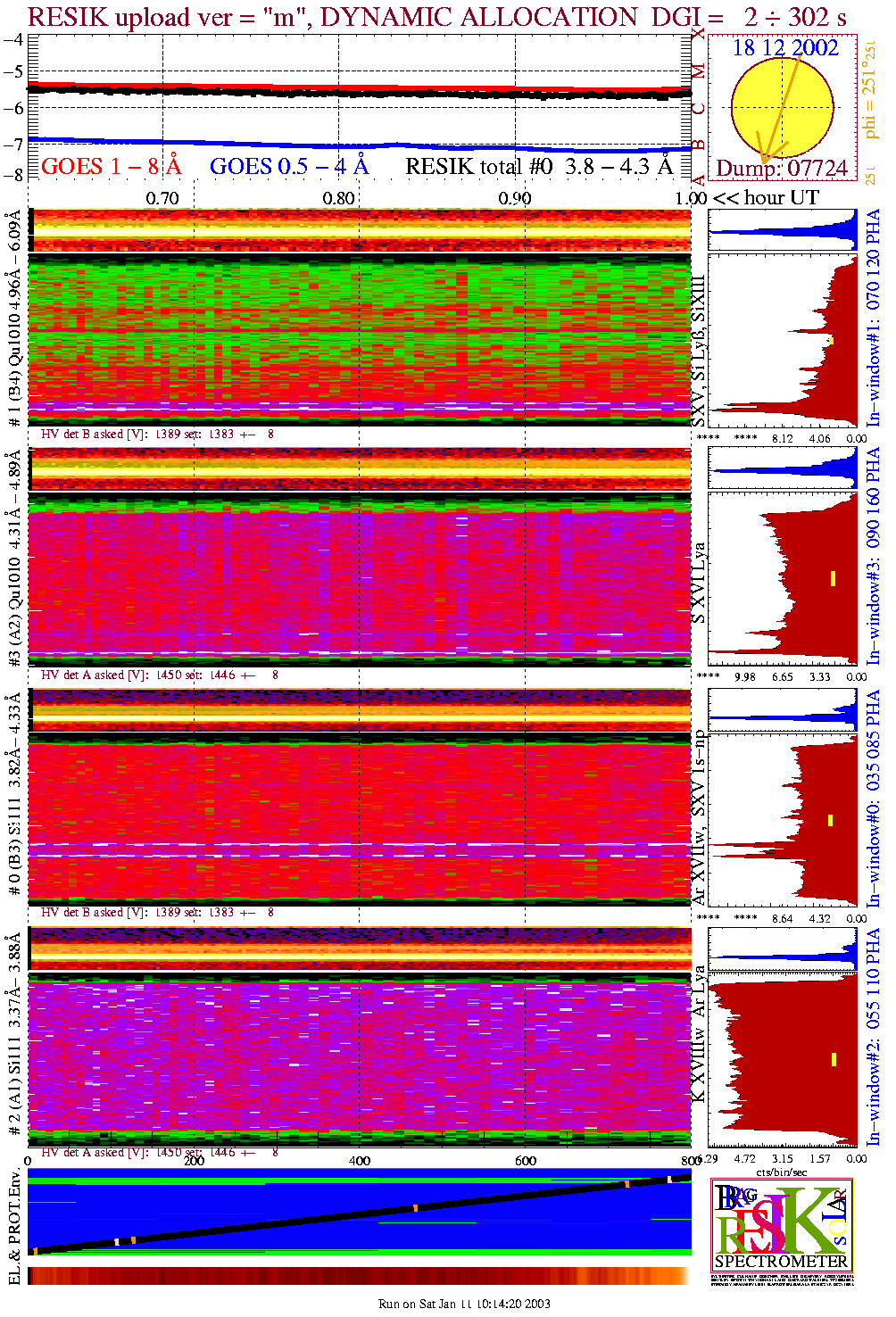Select the GOES 0.5 – 4 Å legend label
The image size is (896, 1317).
click(289, 167)
